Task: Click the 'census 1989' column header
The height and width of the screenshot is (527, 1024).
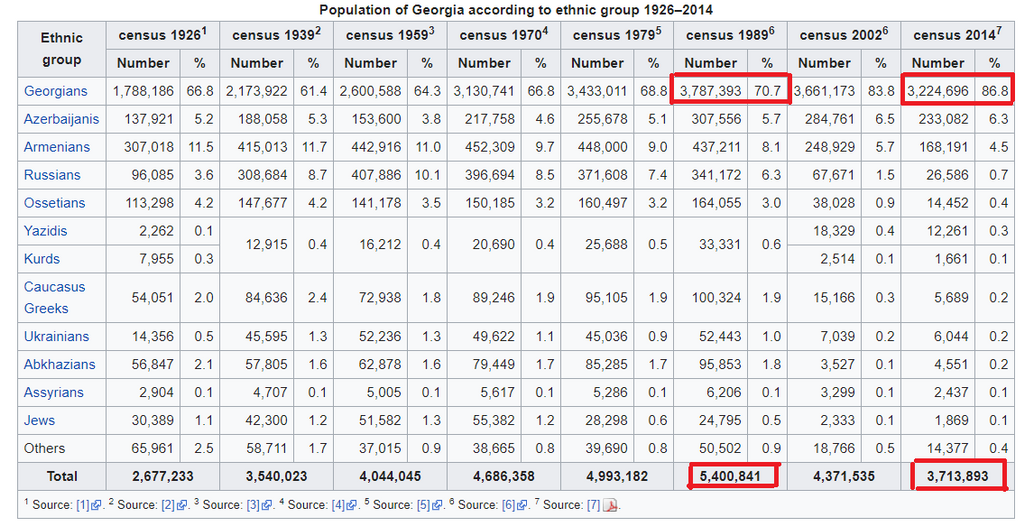Action: 730,35
